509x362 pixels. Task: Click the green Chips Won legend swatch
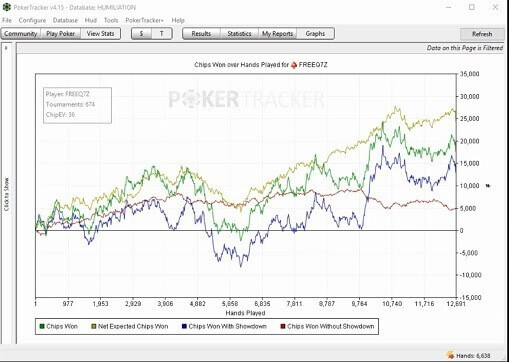[42, 327]
